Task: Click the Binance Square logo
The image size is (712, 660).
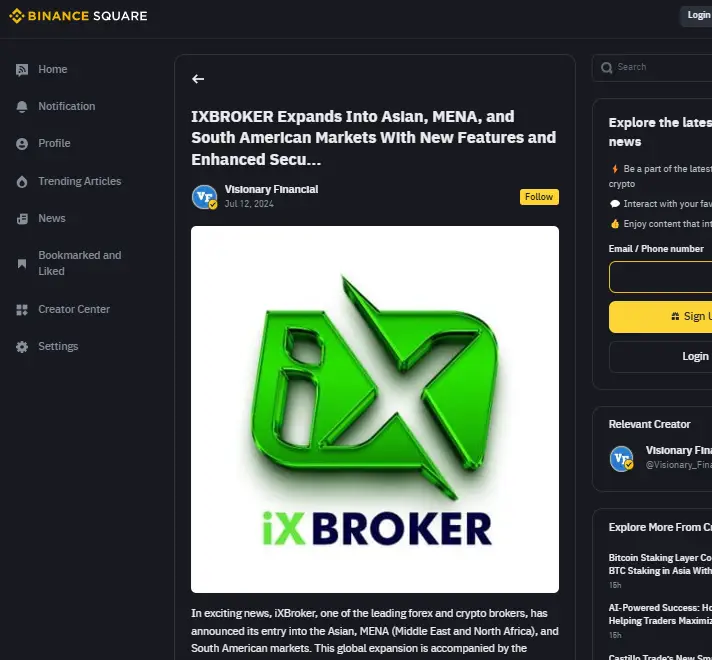Action: pos(78,16)
